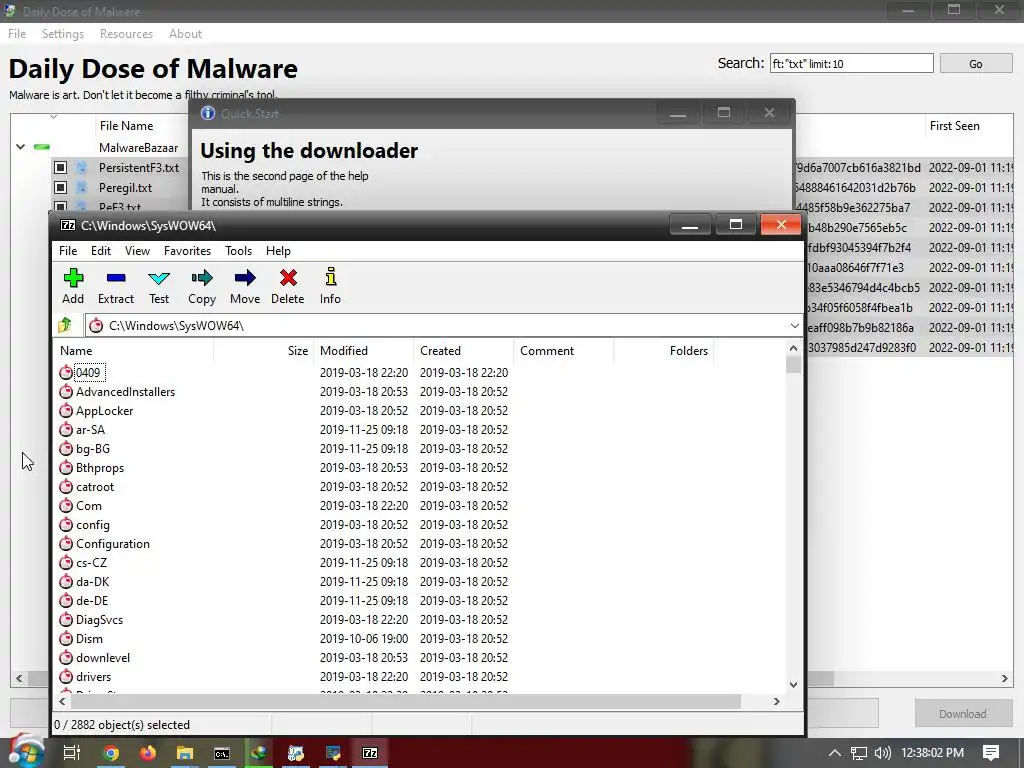Viewport: 1024px width, 768px height.
Task: Open Firefox from the taskbar
Action: (x=148, y=753)
